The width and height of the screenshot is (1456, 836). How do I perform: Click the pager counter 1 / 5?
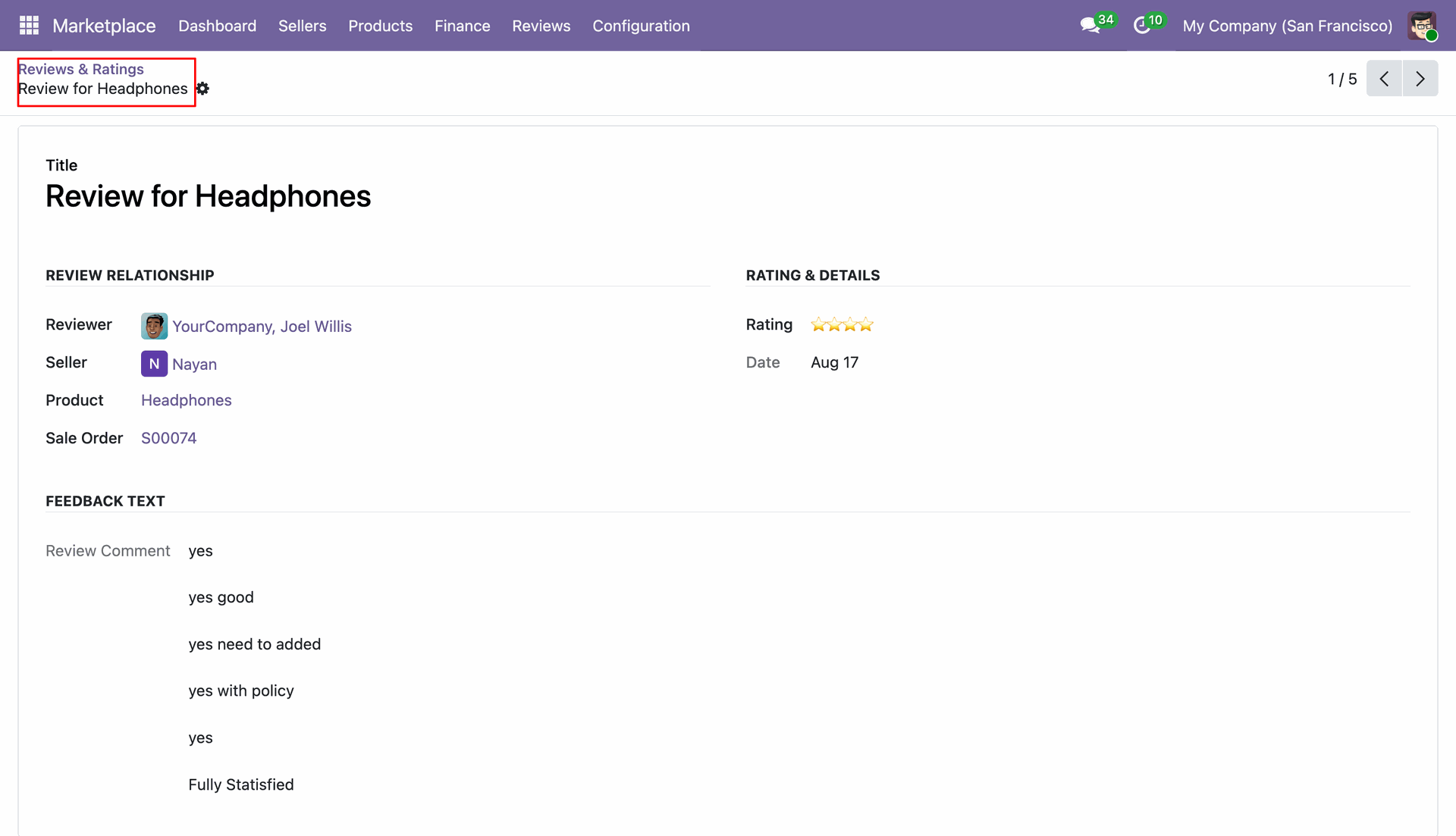(1341, 79)
